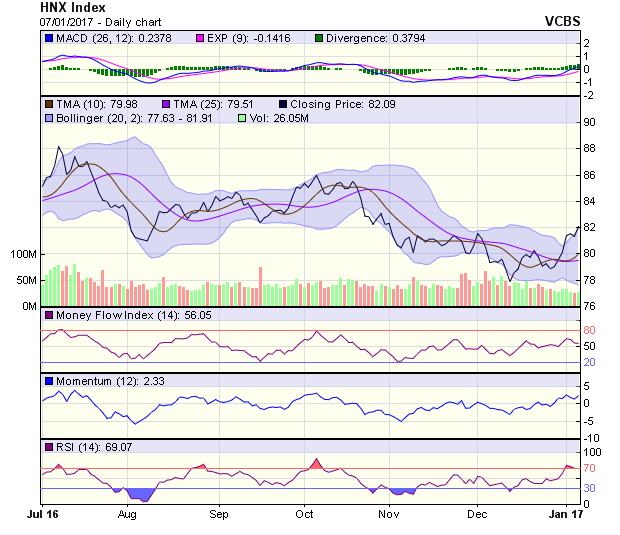
Task: Select the Momentum (12) legend swatch
Action: 49,381
